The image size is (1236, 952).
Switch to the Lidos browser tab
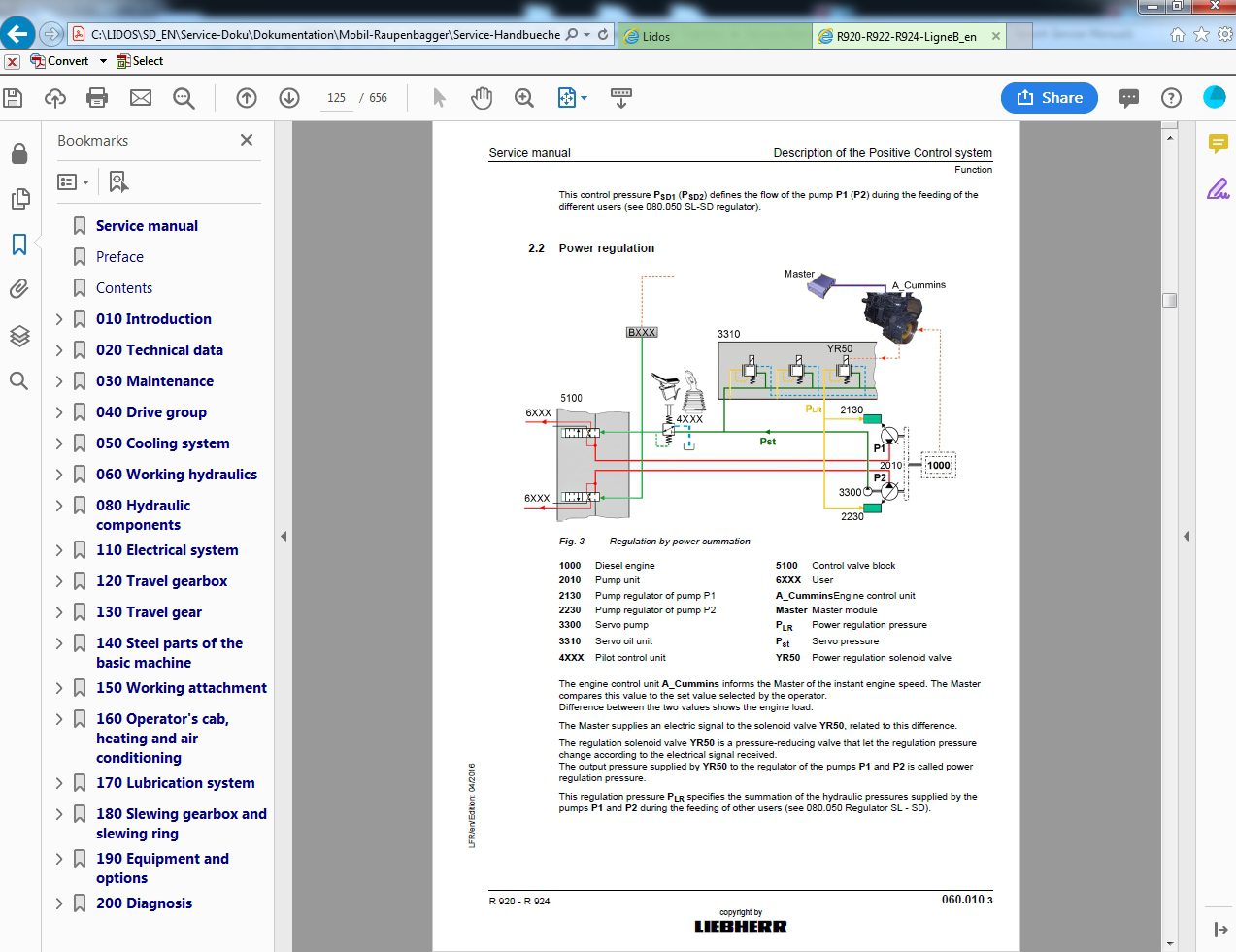pyautogui.click(x=715, y=36)
